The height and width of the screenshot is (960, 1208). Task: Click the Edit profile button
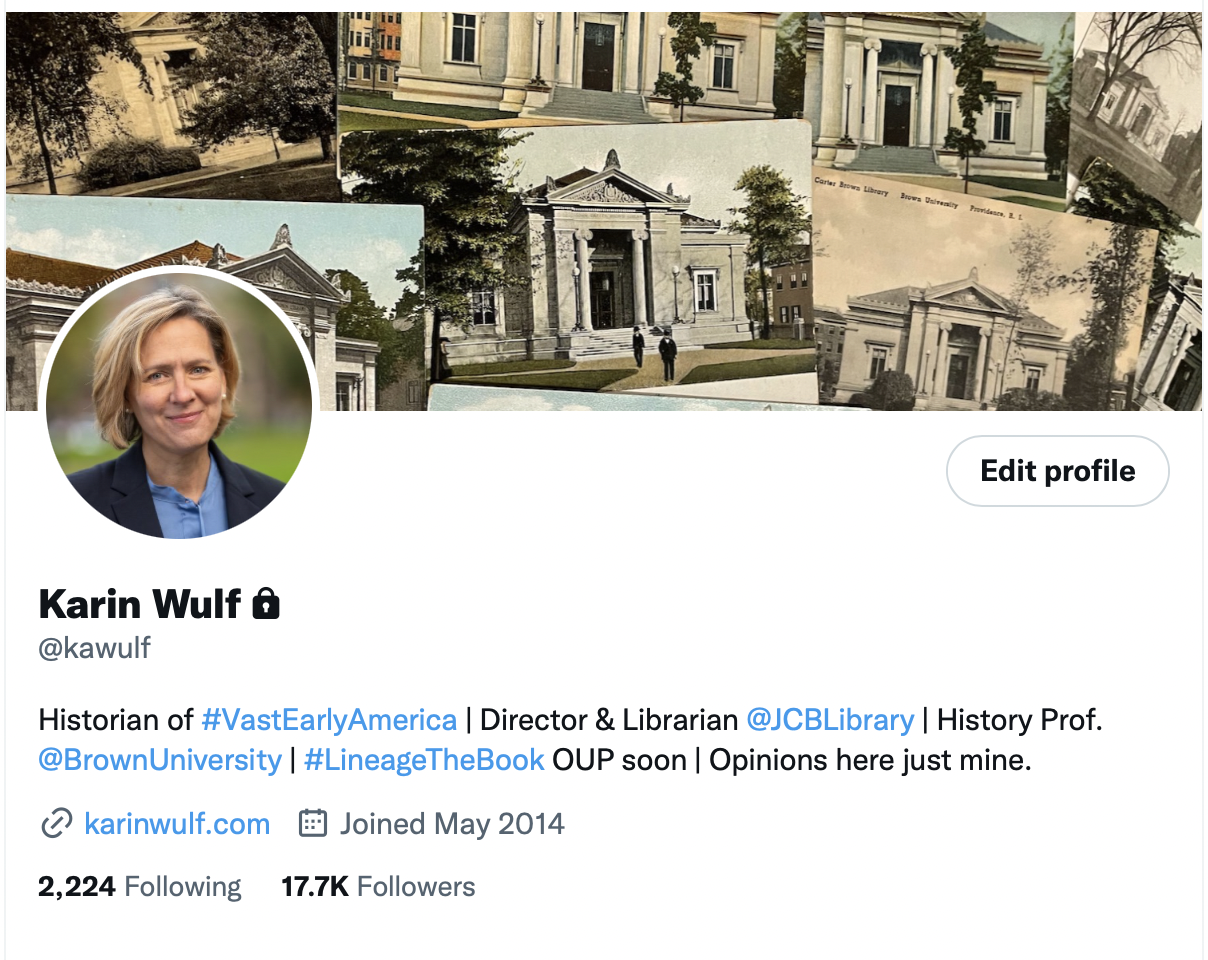(1057, 471)
